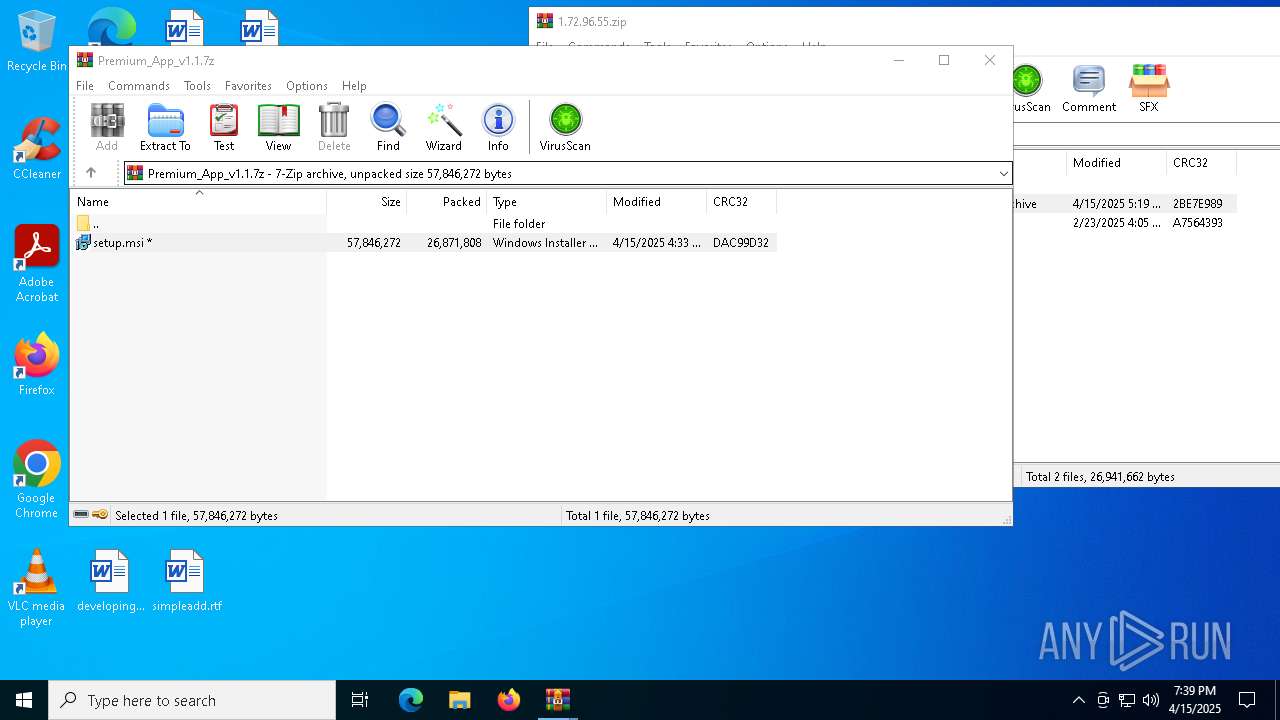
Task: Open the Commands menu
Action: 139,86
